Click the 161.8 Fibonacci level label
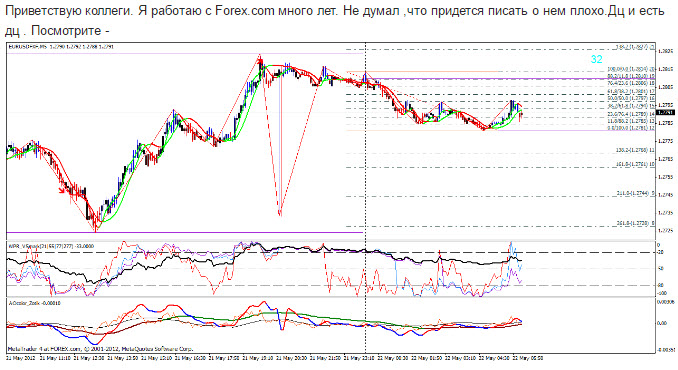This screenshot has width=678, height=370. (635, 164)
